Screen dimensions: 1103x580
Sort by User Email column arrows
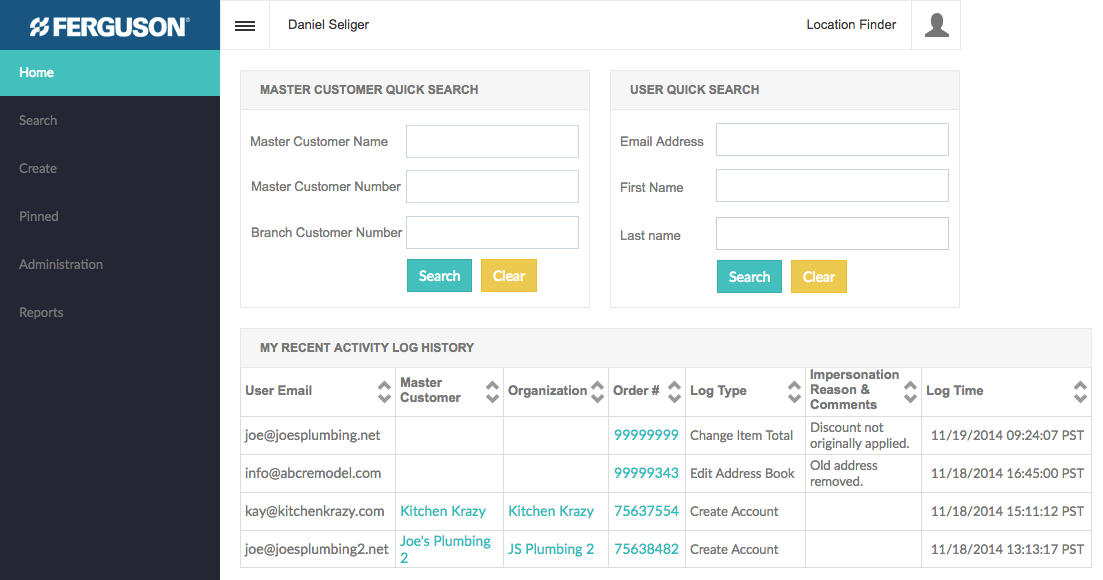pos(384,391)
